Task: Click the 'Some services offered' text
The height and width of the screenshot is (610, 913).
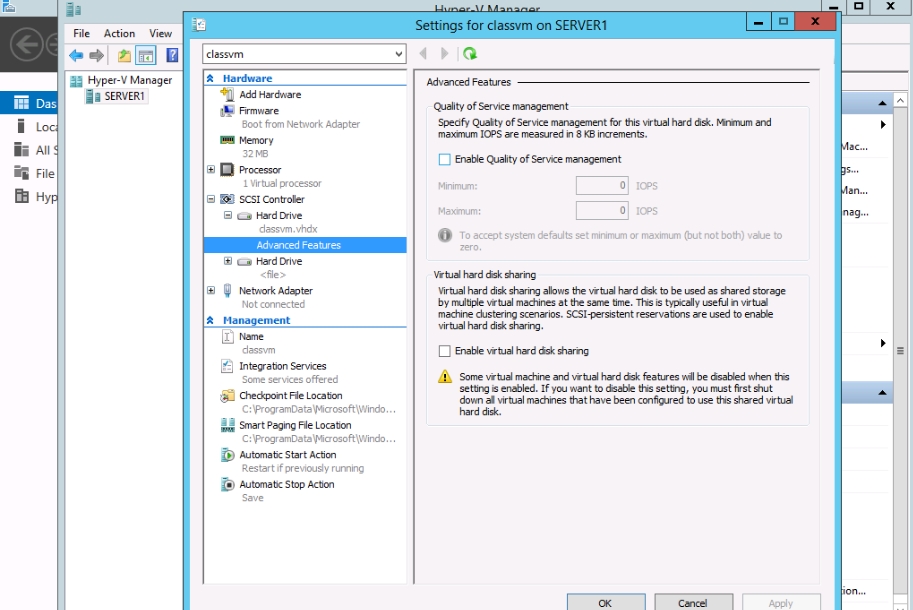Action: coord(289,380)
